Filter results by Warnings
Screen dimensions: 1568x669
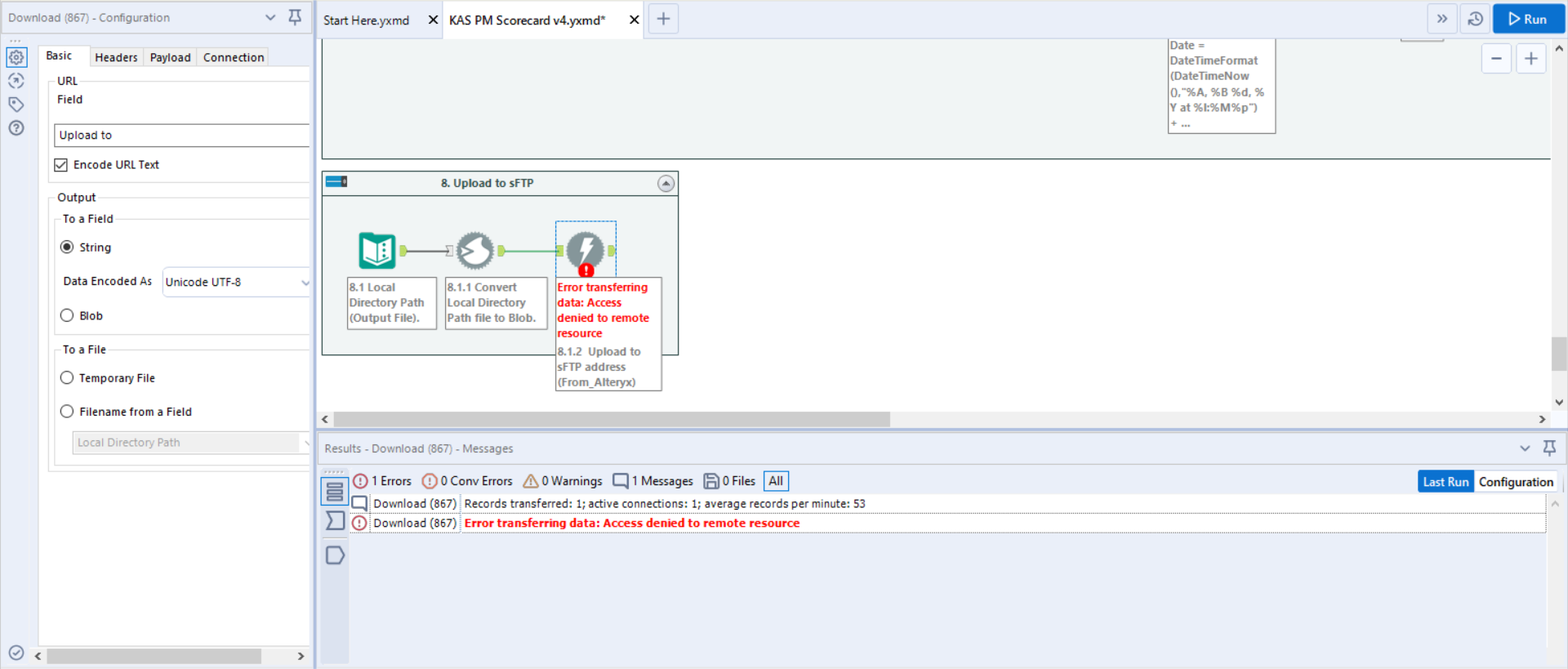563,481
